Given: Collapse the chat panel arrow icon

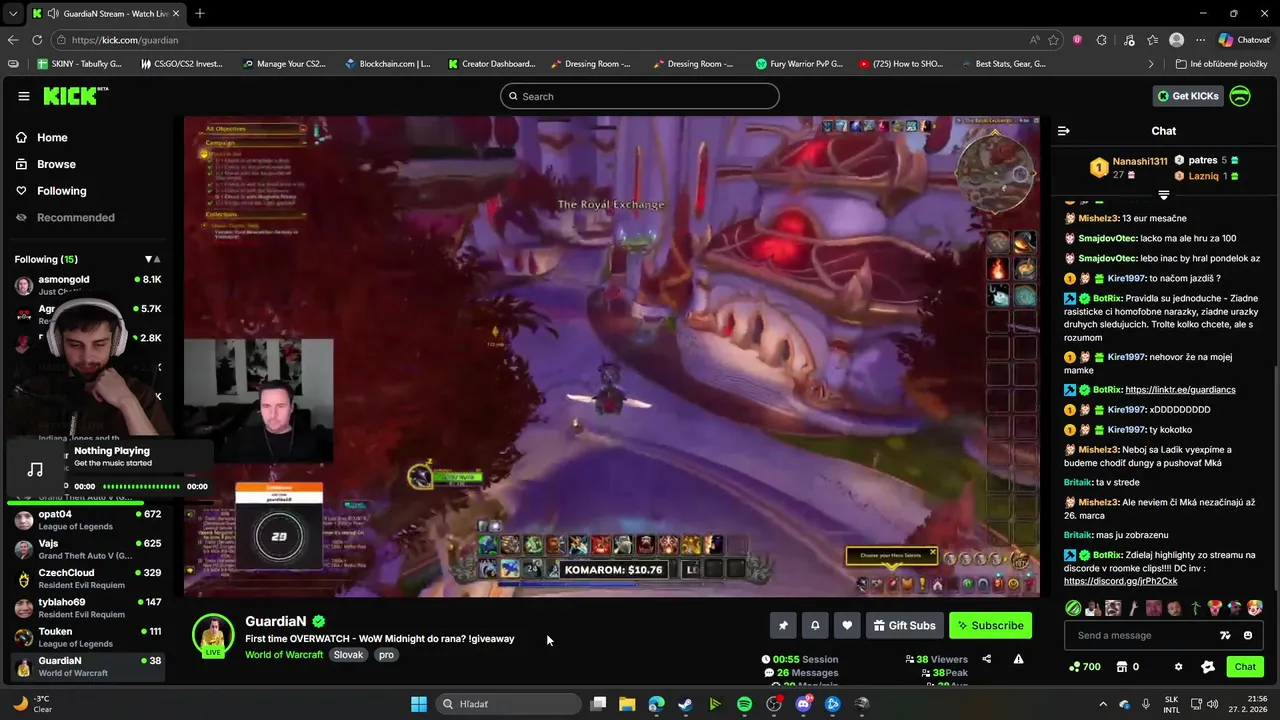Looking at the screenshot, I should [x=1064, y=131].
